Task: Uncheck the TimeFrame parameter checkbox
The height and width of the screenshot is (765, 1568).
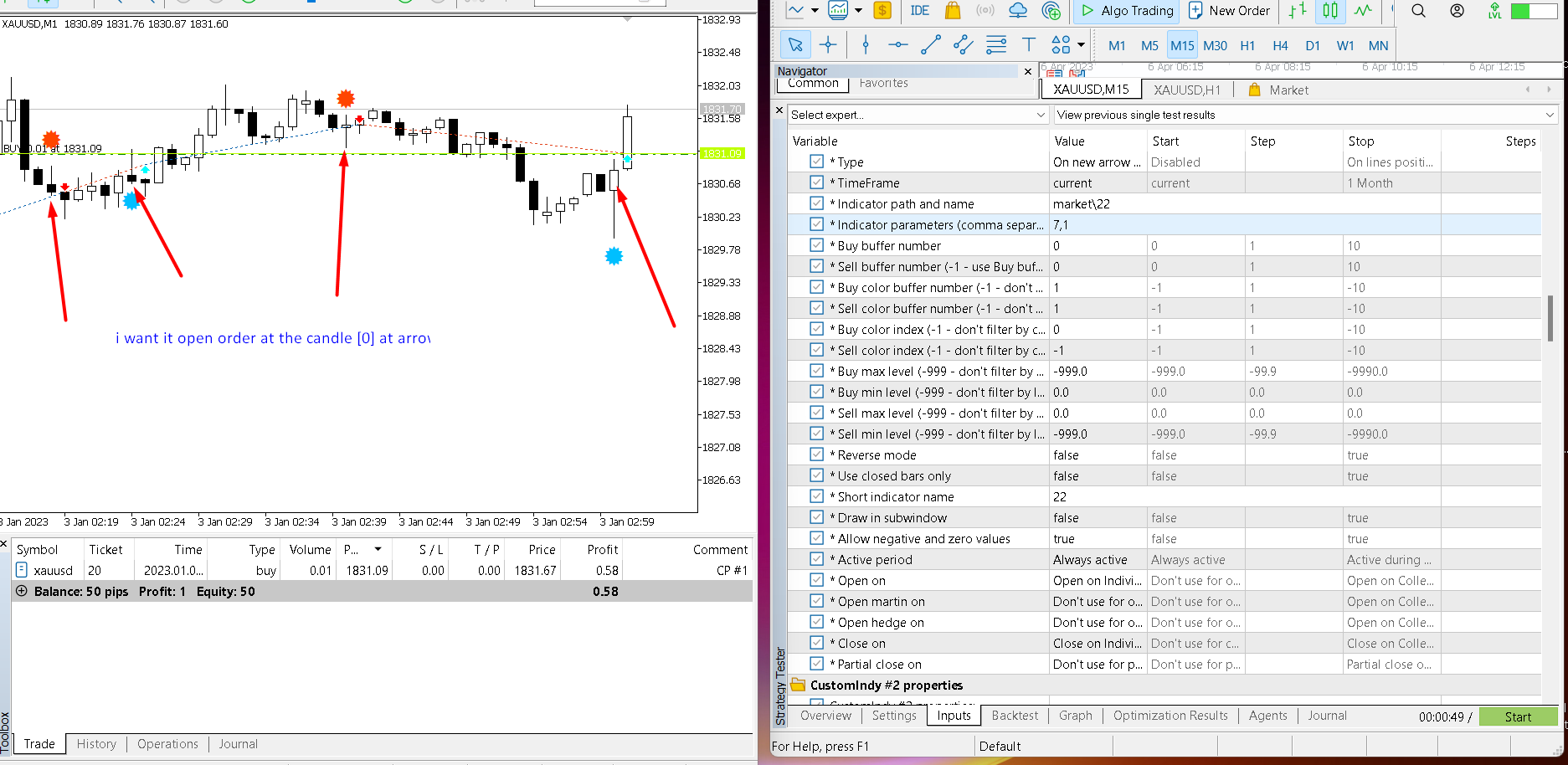Action: (817, 182)
